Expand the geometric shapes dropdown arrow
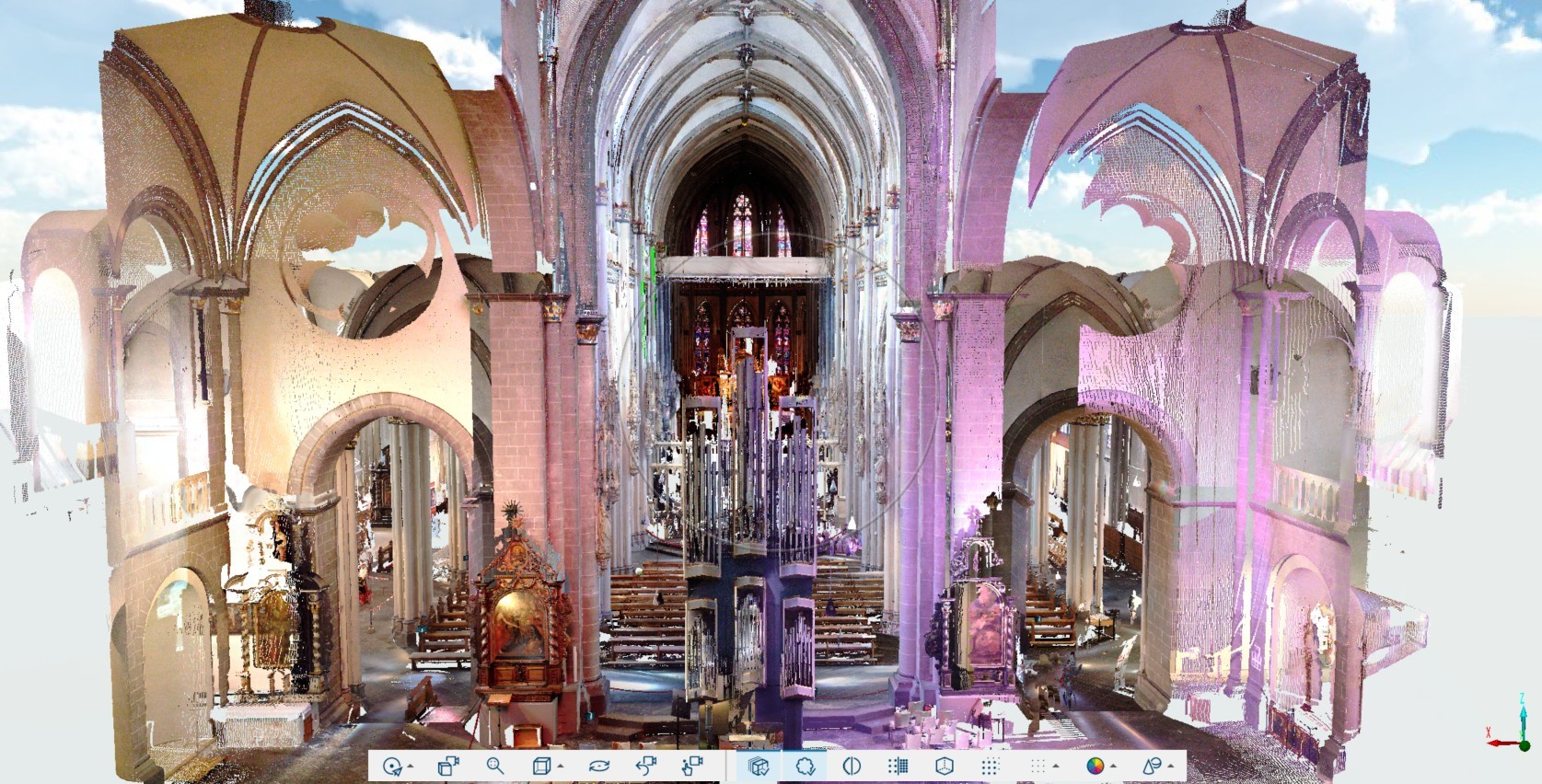The height and width of the screenshot is (784, 1542). (x=1170, y=767)
